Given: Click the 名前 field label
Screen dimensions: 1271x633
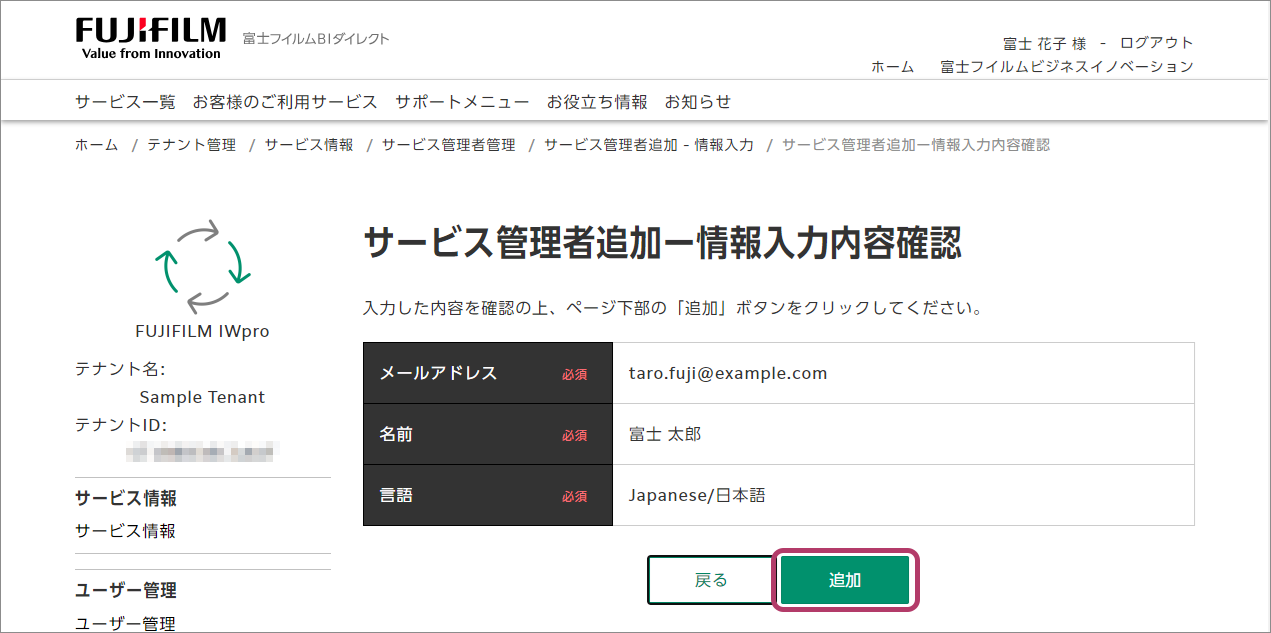Looking at the screenshot, I should [396, 434].
